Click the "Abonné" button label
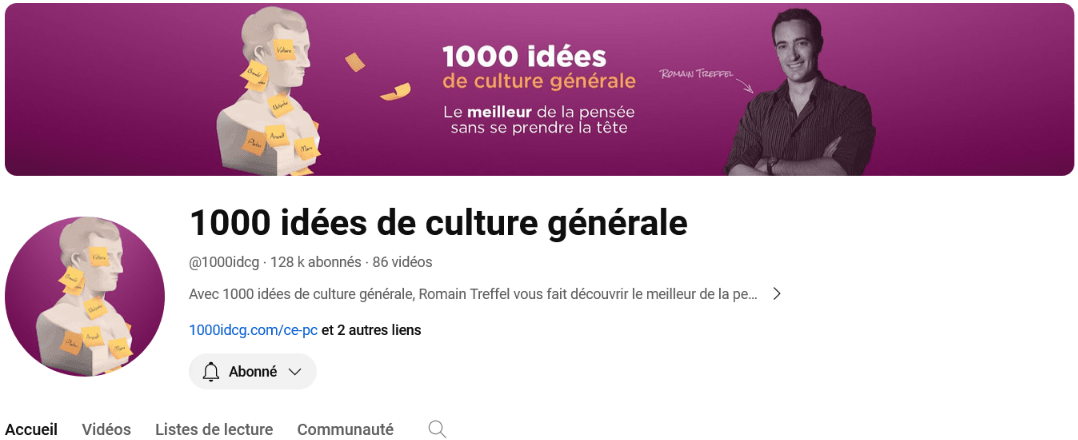1078x440 pixels. tap(253, 371)
